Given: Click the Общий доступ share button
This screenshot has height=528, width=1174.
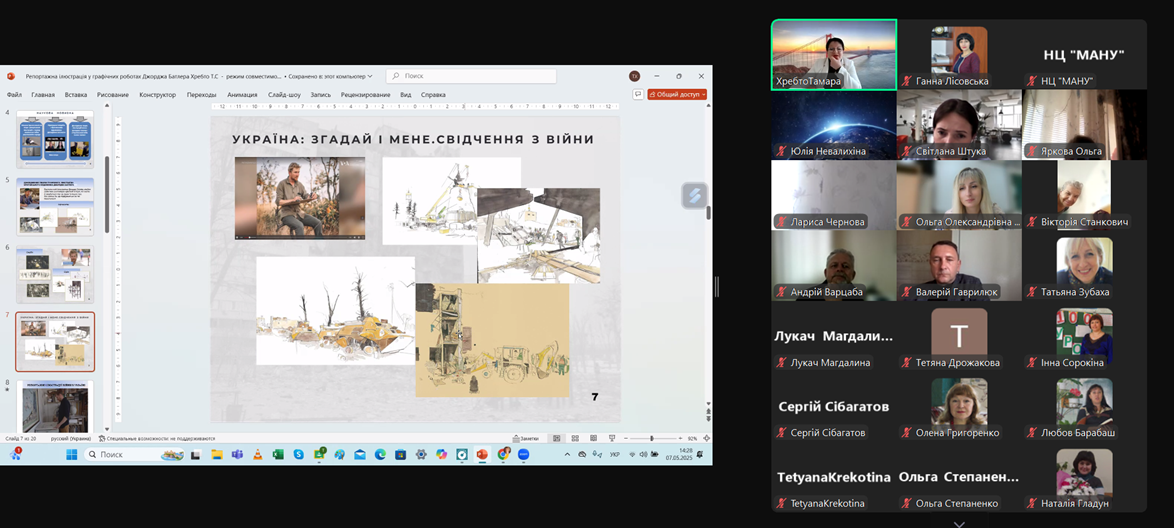Looking at the screenshot, I should point(677,95).
